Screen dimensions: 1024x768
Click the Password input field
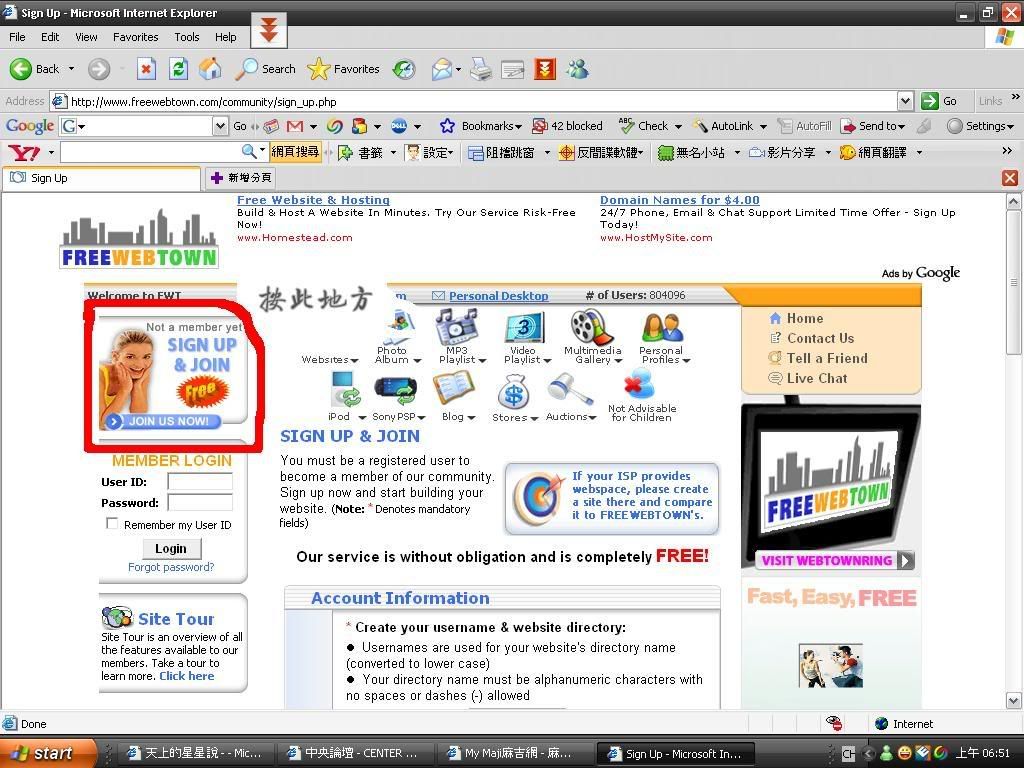tap(200, 502)
